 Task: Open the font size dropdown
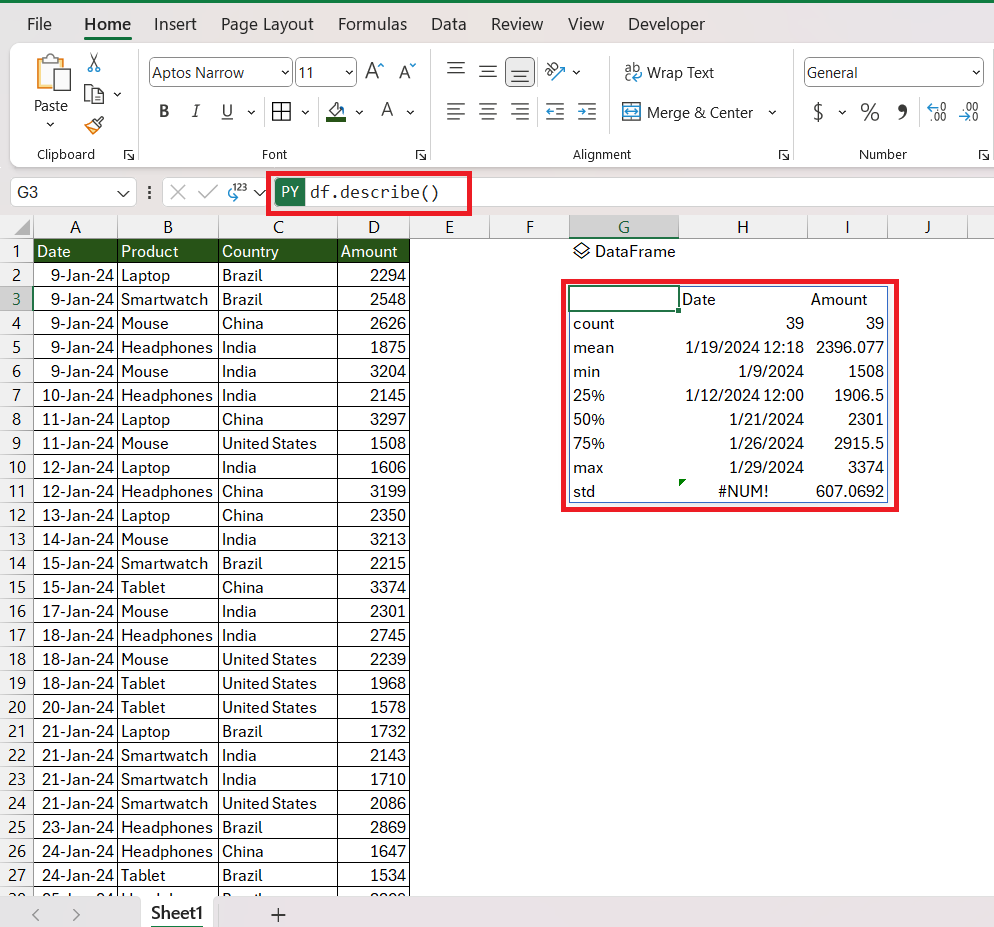(349, 73)
